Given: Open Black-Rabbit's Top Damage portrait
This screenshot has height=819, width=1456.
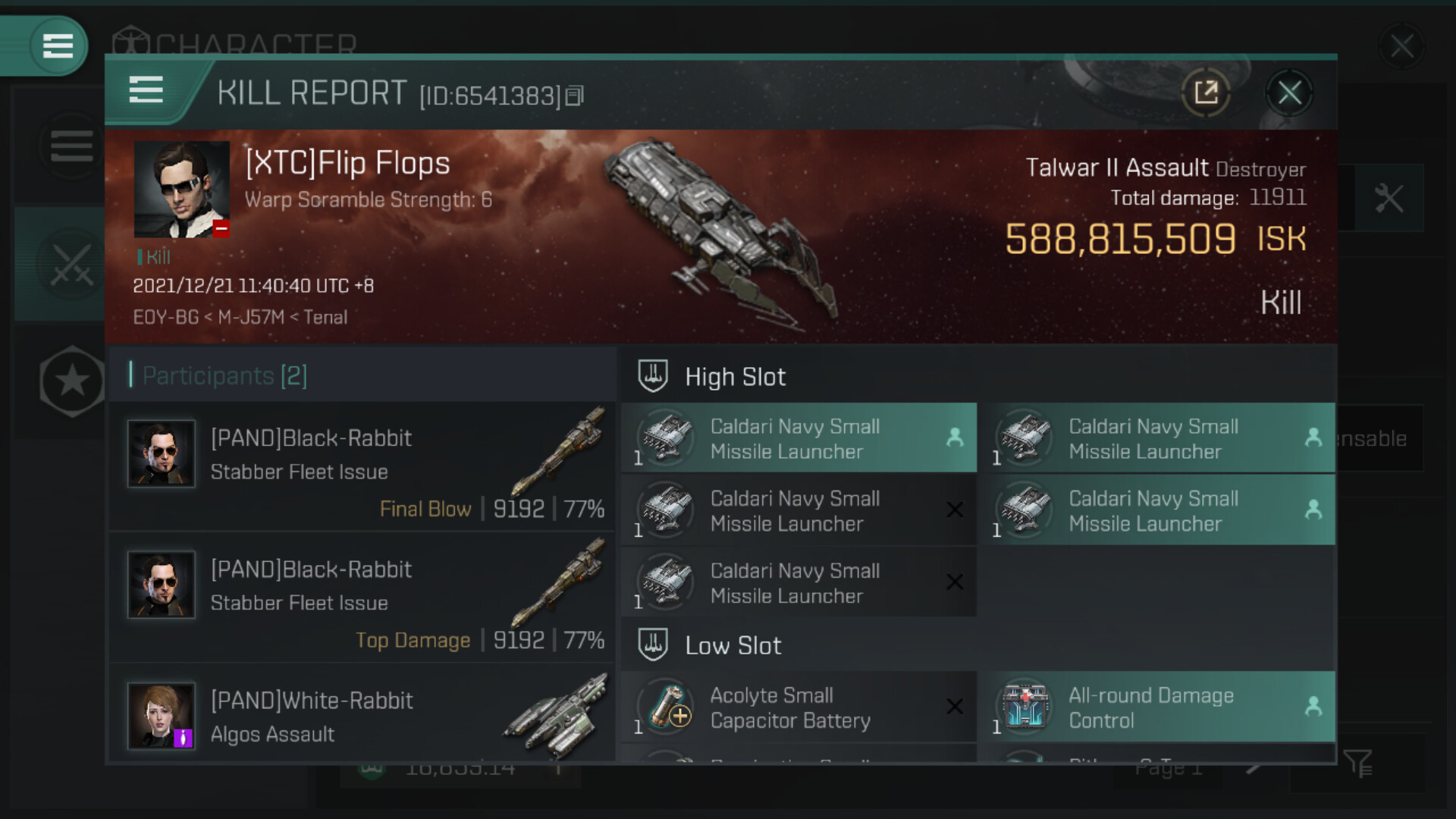Looking at the screenshot, I should tap(162, 585).
